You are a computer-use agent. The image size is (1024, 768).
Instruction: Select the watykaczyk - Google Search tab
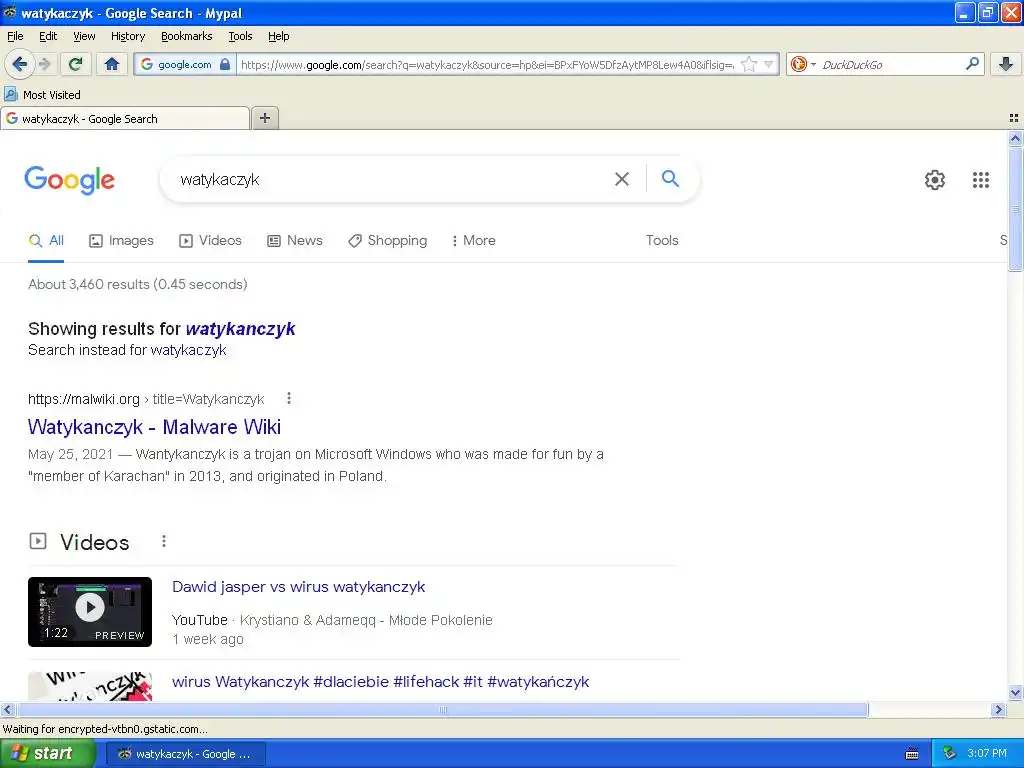click(125, 119)
